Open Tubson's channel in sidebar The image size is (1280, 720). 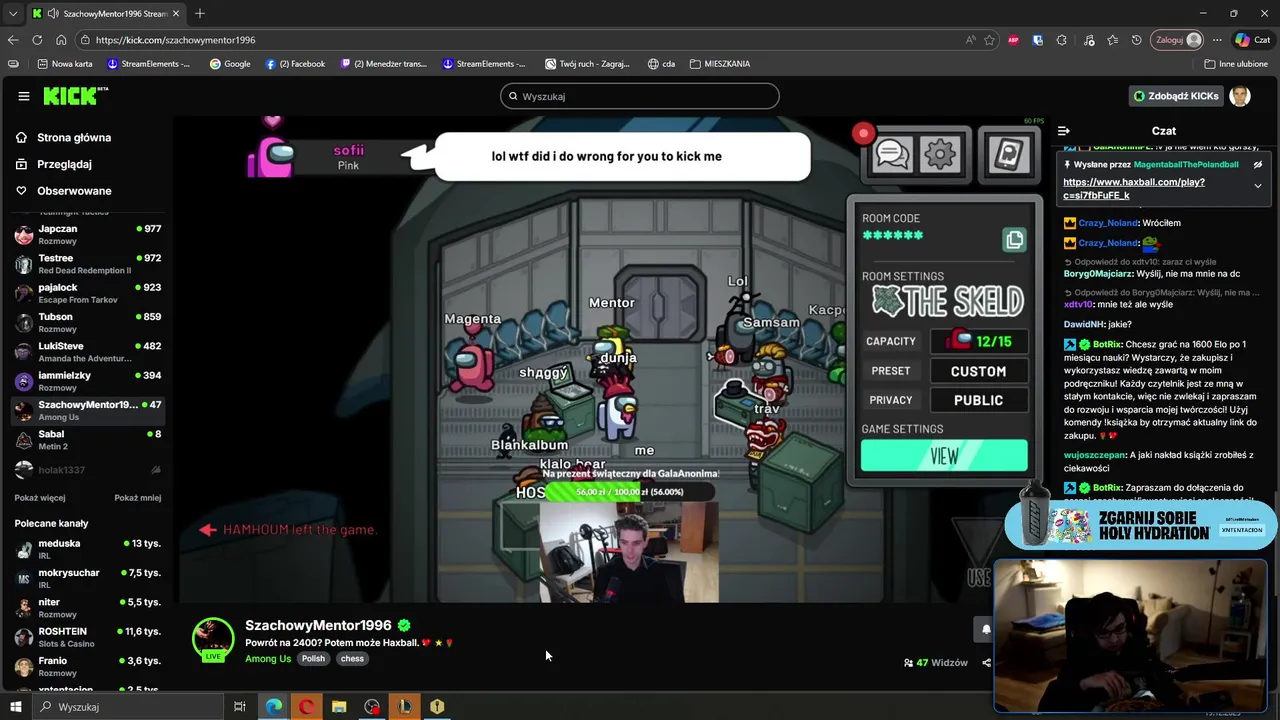pos(88,322)
